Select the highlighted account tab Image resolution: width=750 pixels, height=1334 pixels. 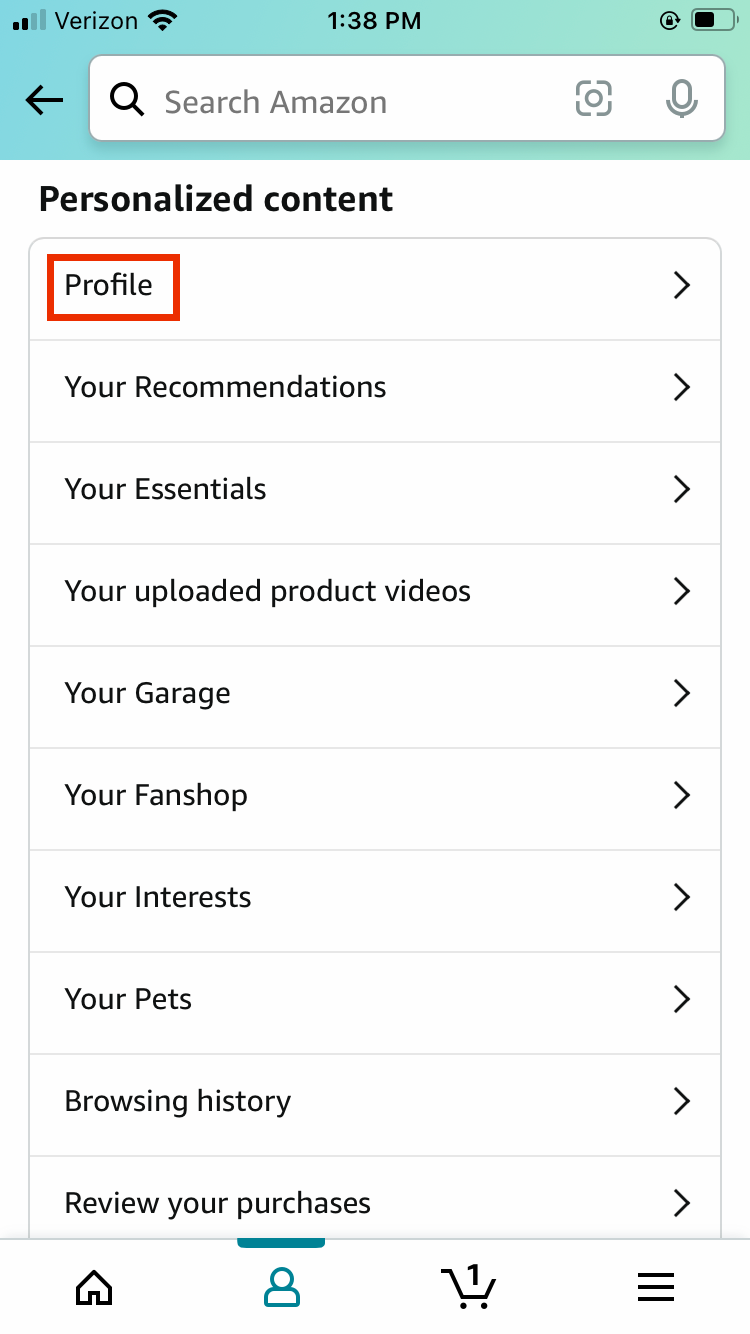point(281,1287)
